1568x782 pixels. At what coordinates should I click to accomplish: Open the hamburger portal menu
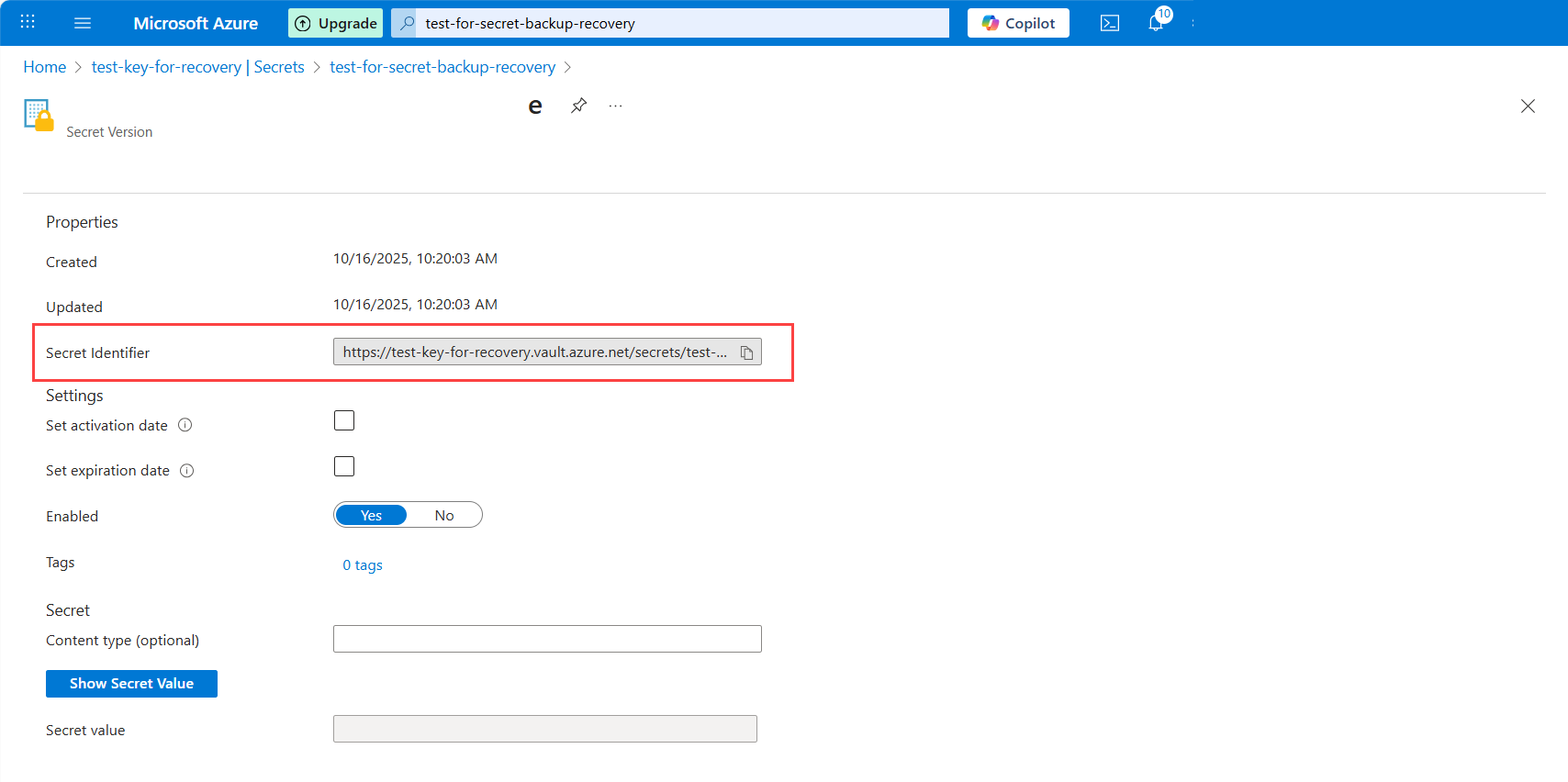tap(83, 23)
